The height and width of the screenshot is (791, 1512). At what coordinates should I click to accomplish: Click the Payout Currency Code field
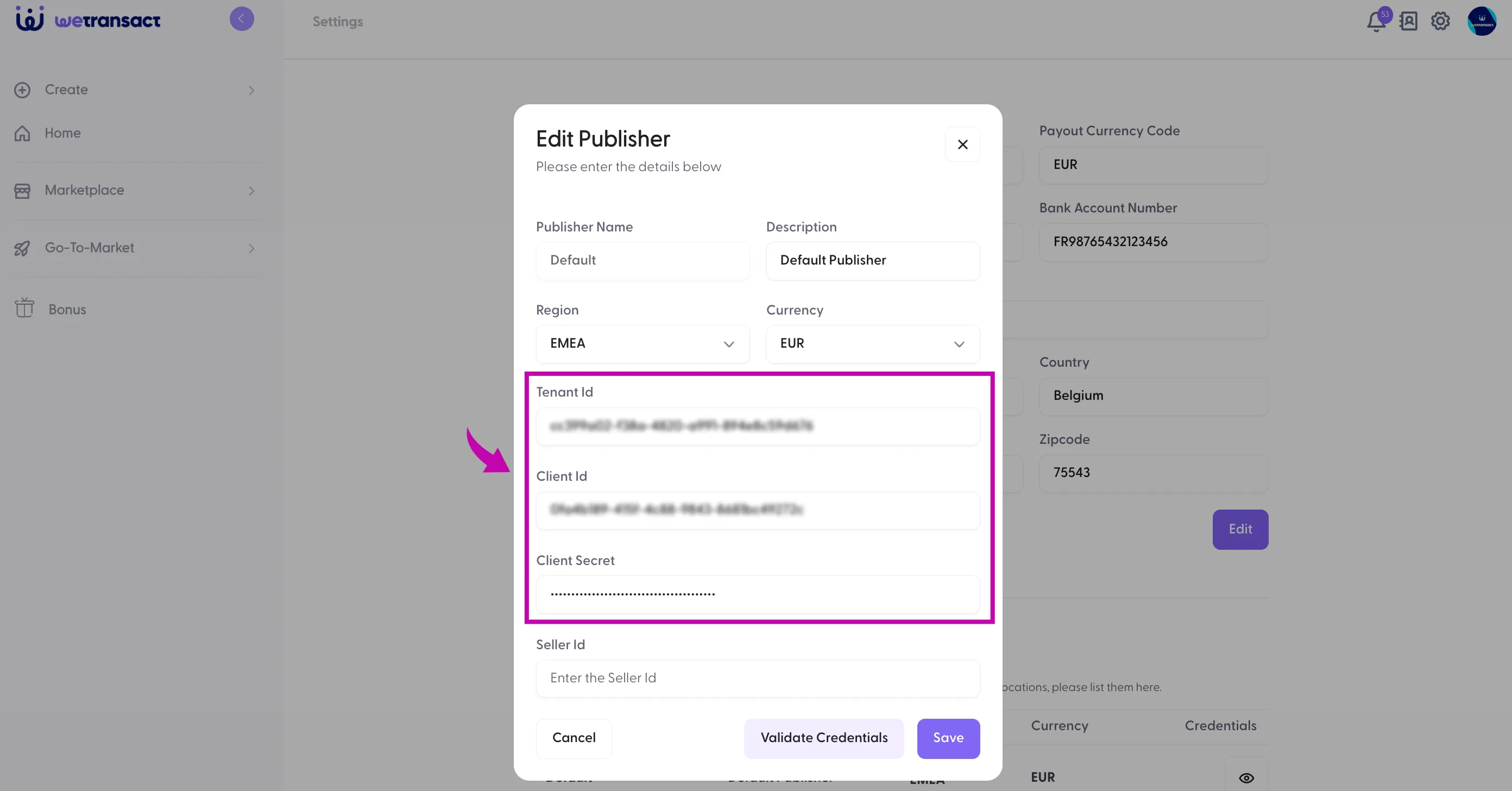tap(1154, 165)
